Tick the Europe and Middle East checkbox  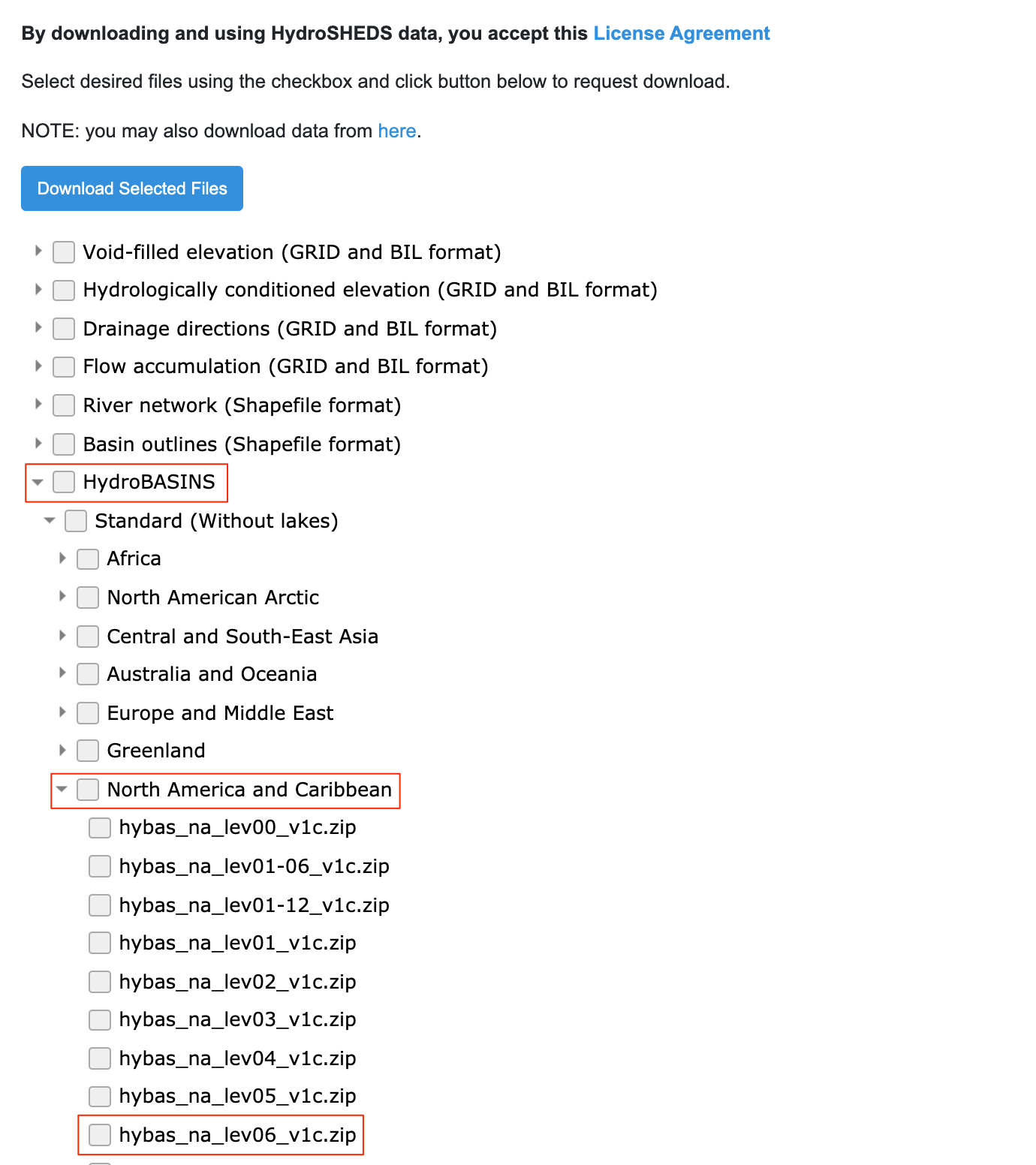click(x=88, y=712)
